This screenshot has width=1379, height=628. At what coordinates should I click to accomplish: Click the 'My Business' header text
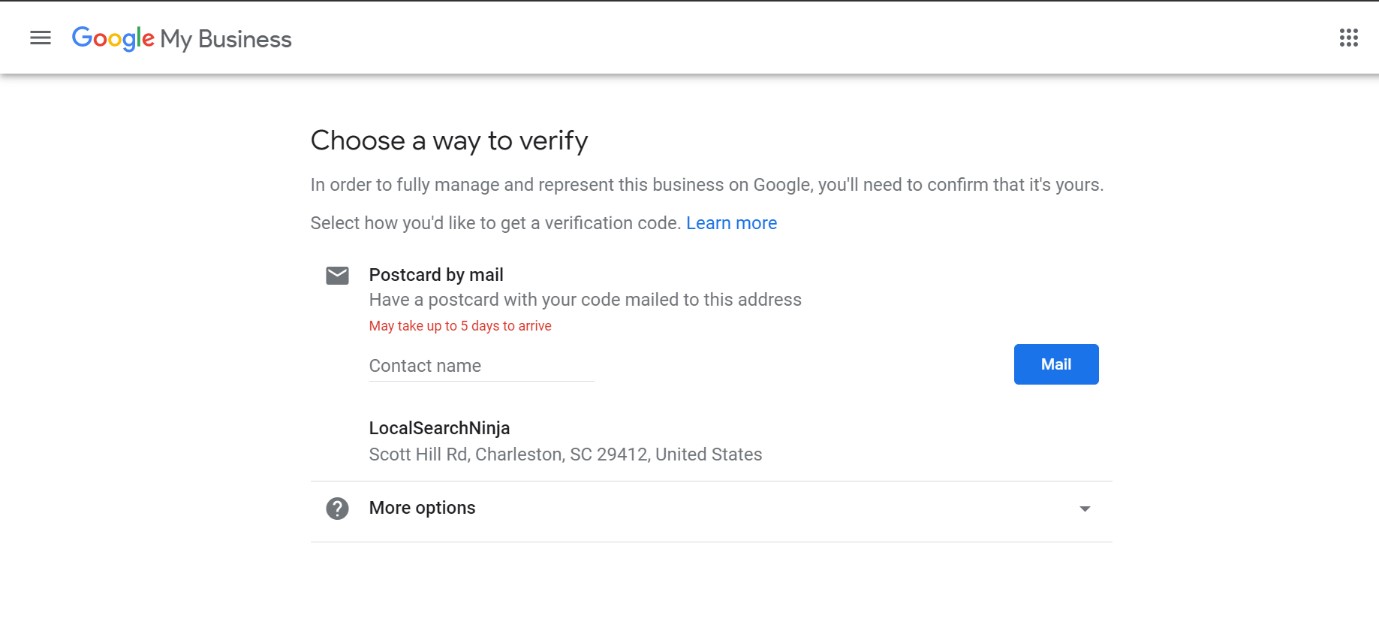pyautogui.click(x=226, y=39)
